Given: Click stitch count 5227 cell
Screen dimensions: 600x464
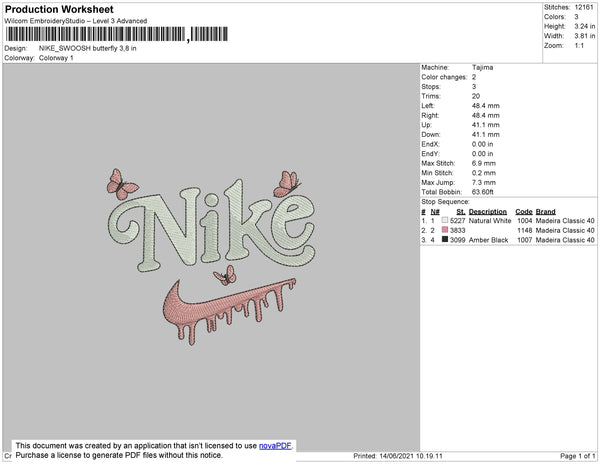Looking at the screenshot, I should (458, 221).
